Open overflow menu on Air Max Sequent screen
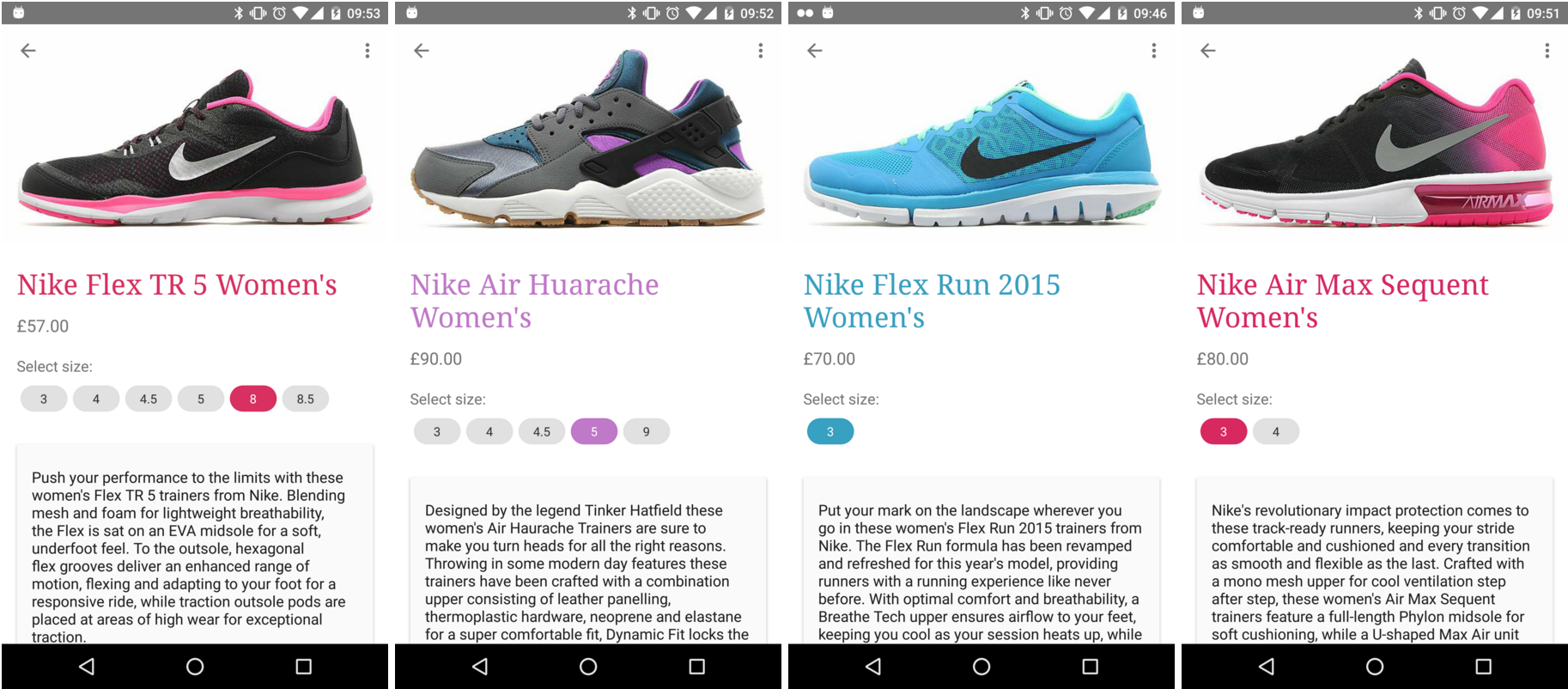 1547,51
